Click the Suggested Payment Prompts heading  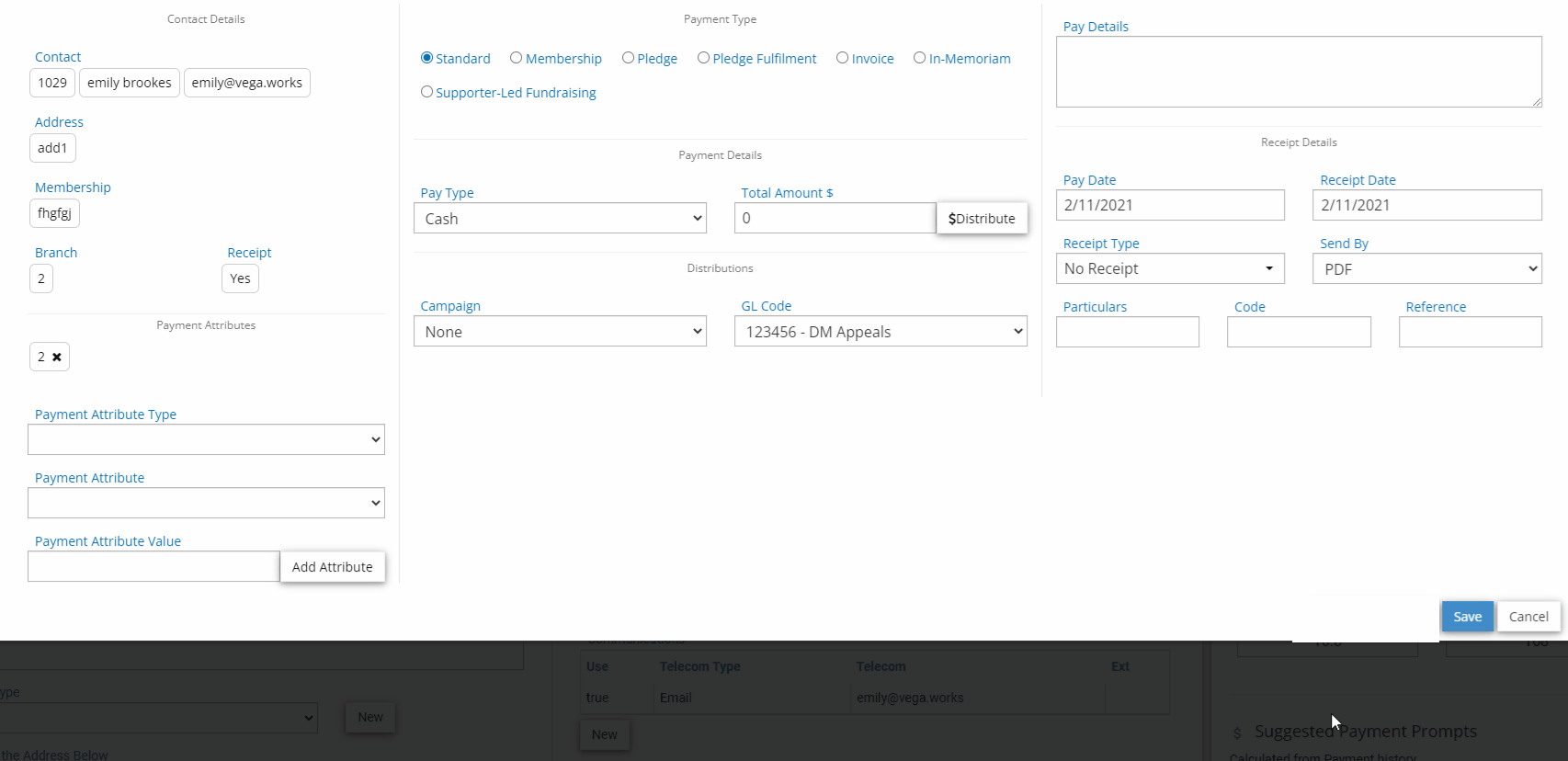[1366, 732]
